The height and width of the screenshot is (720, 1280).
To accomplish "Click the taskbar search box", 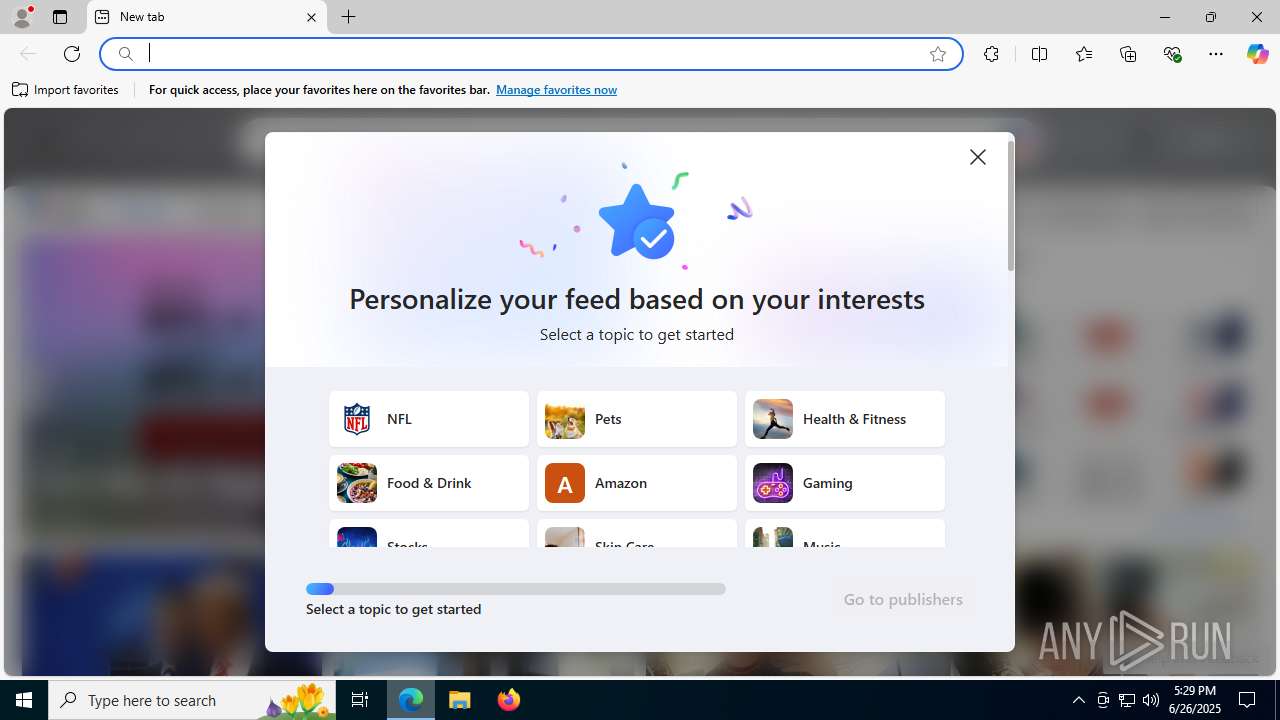I will point(193,700).
